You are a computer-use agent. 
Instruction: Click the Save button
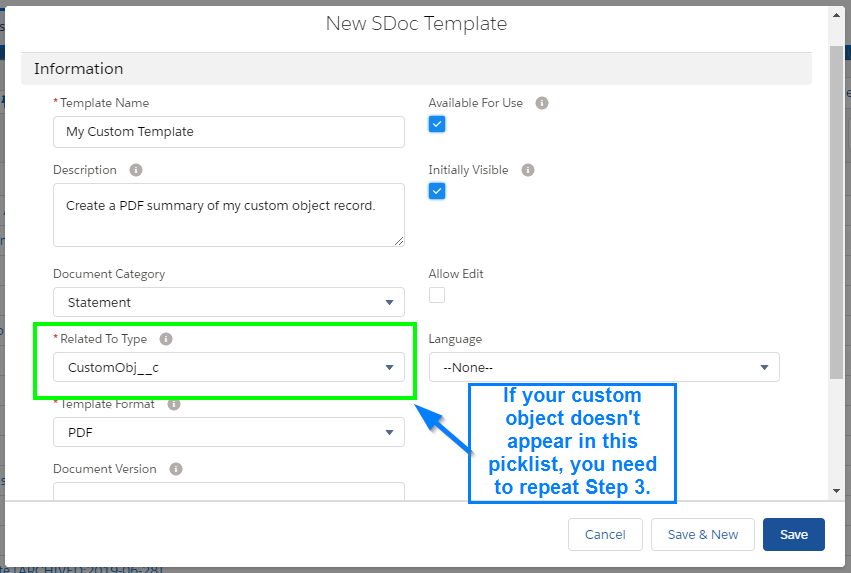[793, 534]
